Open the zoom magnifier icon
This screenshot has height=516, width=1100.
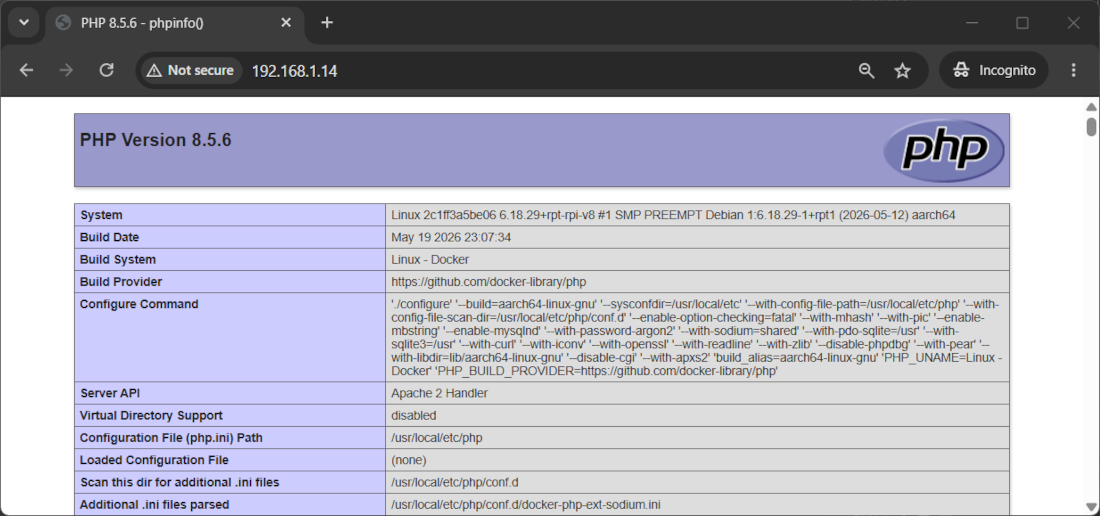pos(866,70)
